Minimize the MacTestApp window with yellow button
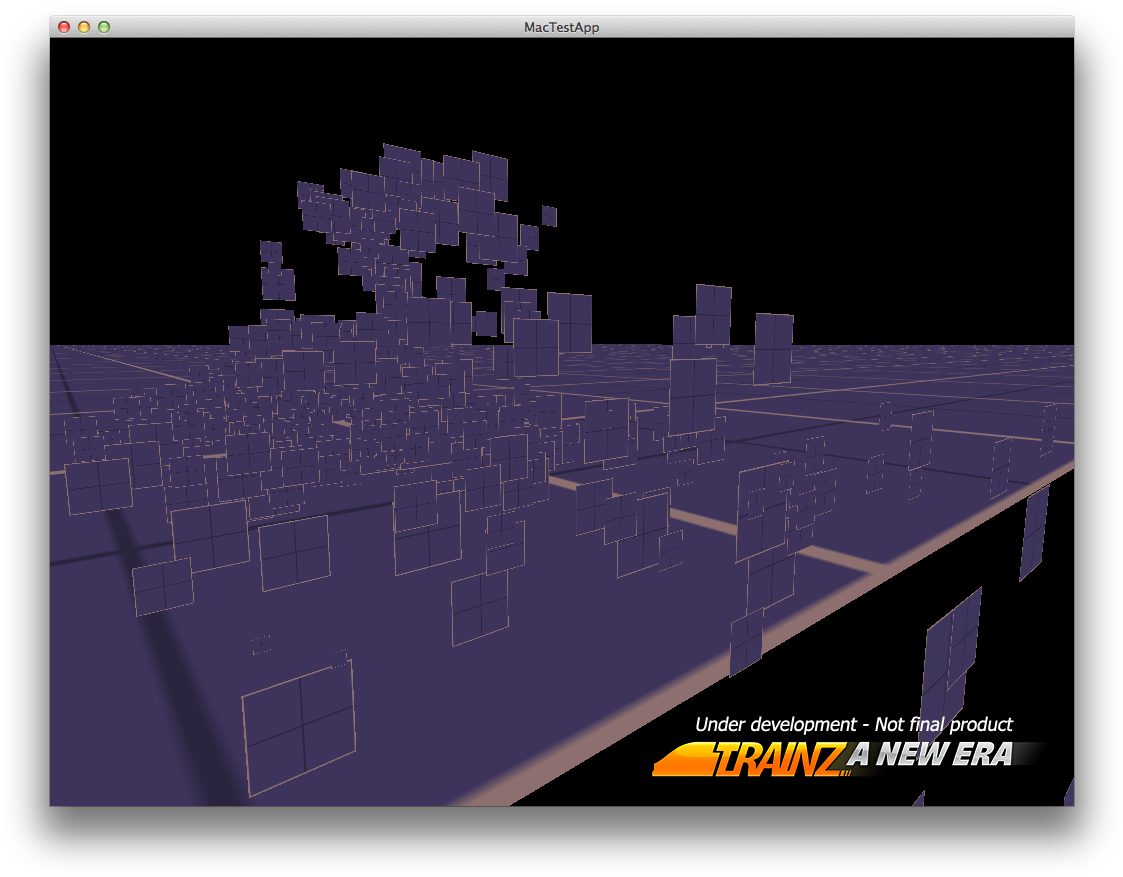This screenshot has width=1123, height=877. [84, 27]
